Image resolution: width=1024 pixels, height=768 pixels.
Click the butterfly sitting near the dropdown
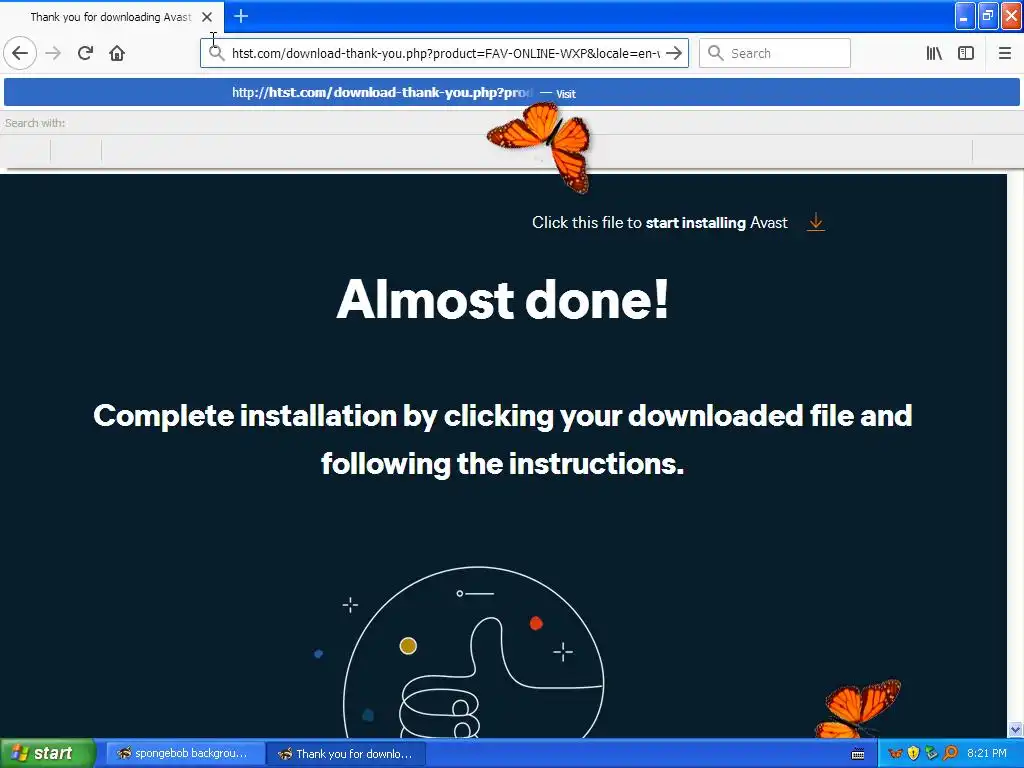pos(543,146)
